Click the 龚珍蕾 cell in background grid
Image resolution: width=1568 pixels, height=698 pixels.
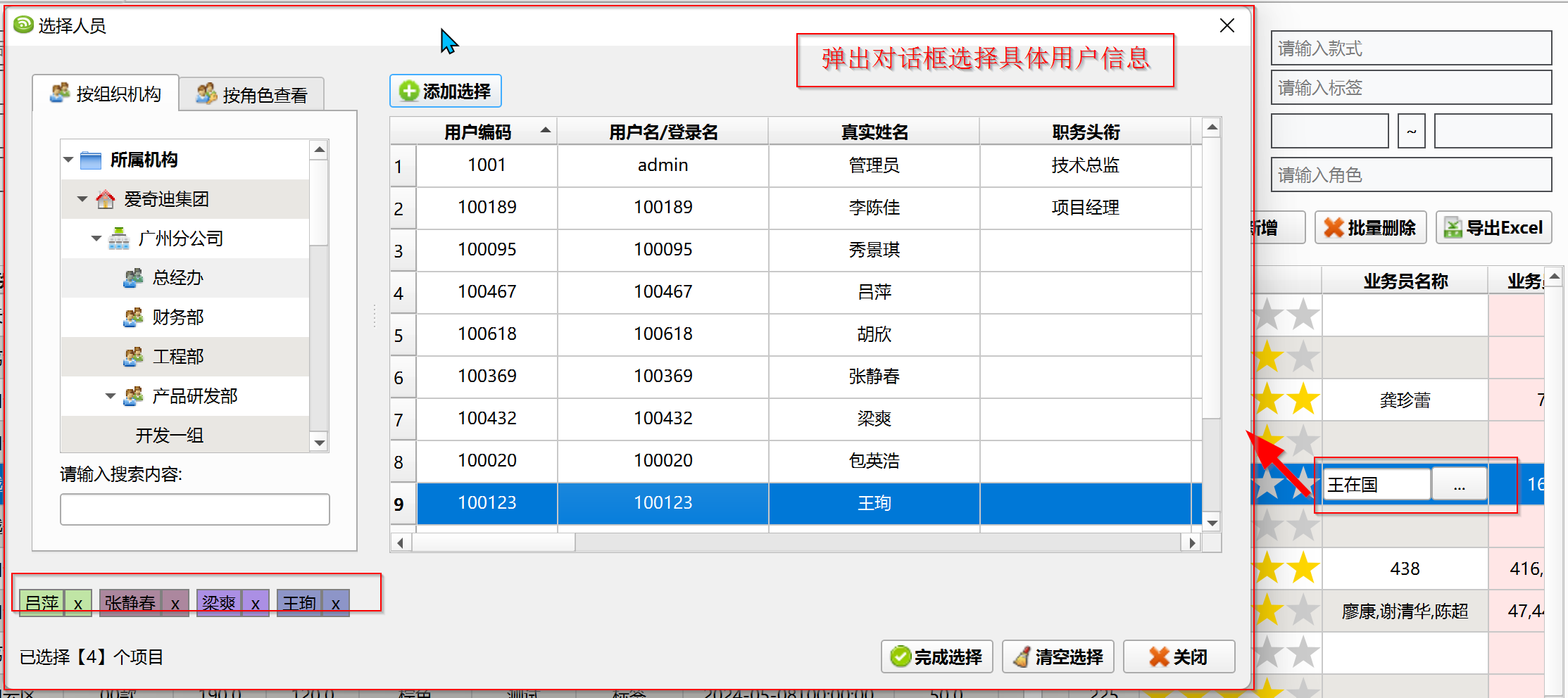pyautogui.click(x=1405, y=400)
